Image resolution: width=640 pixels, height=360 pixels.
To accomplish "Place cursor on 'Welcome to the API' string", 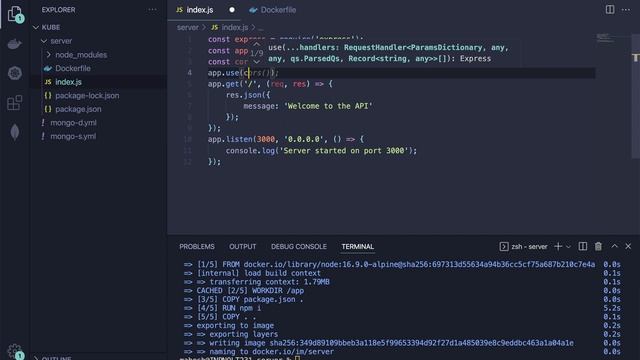I will (x=328, y=106).
